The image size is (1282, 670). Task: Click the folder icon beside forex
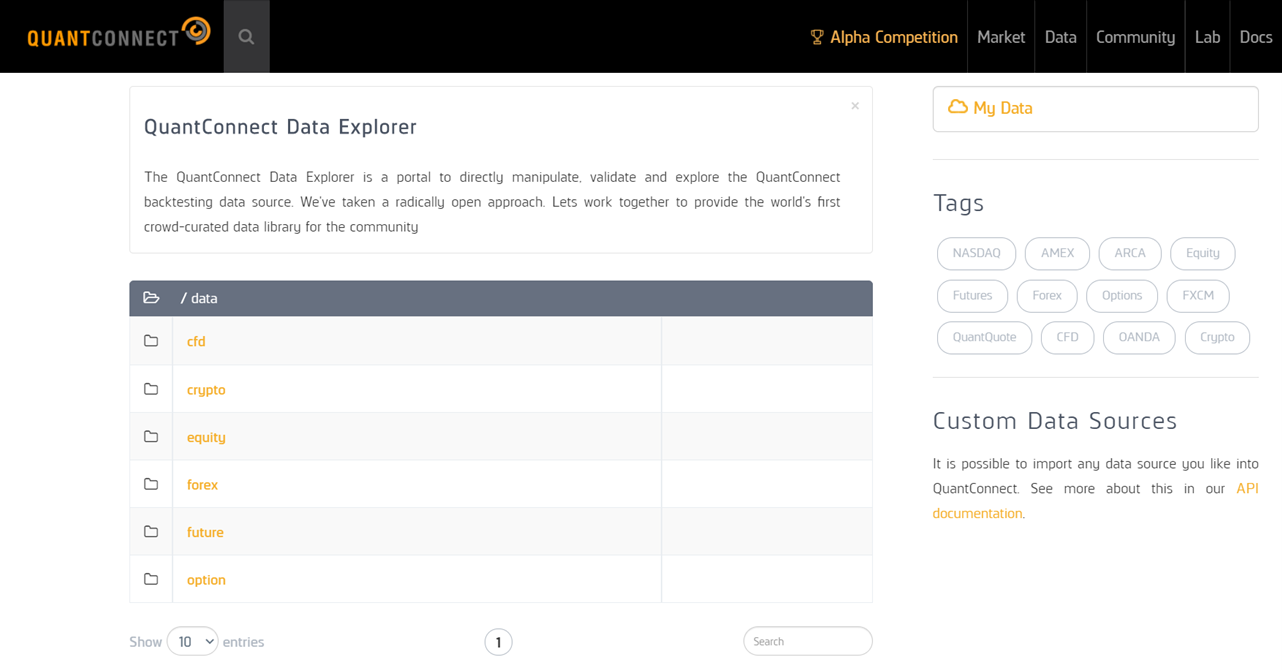click(151, 484)
